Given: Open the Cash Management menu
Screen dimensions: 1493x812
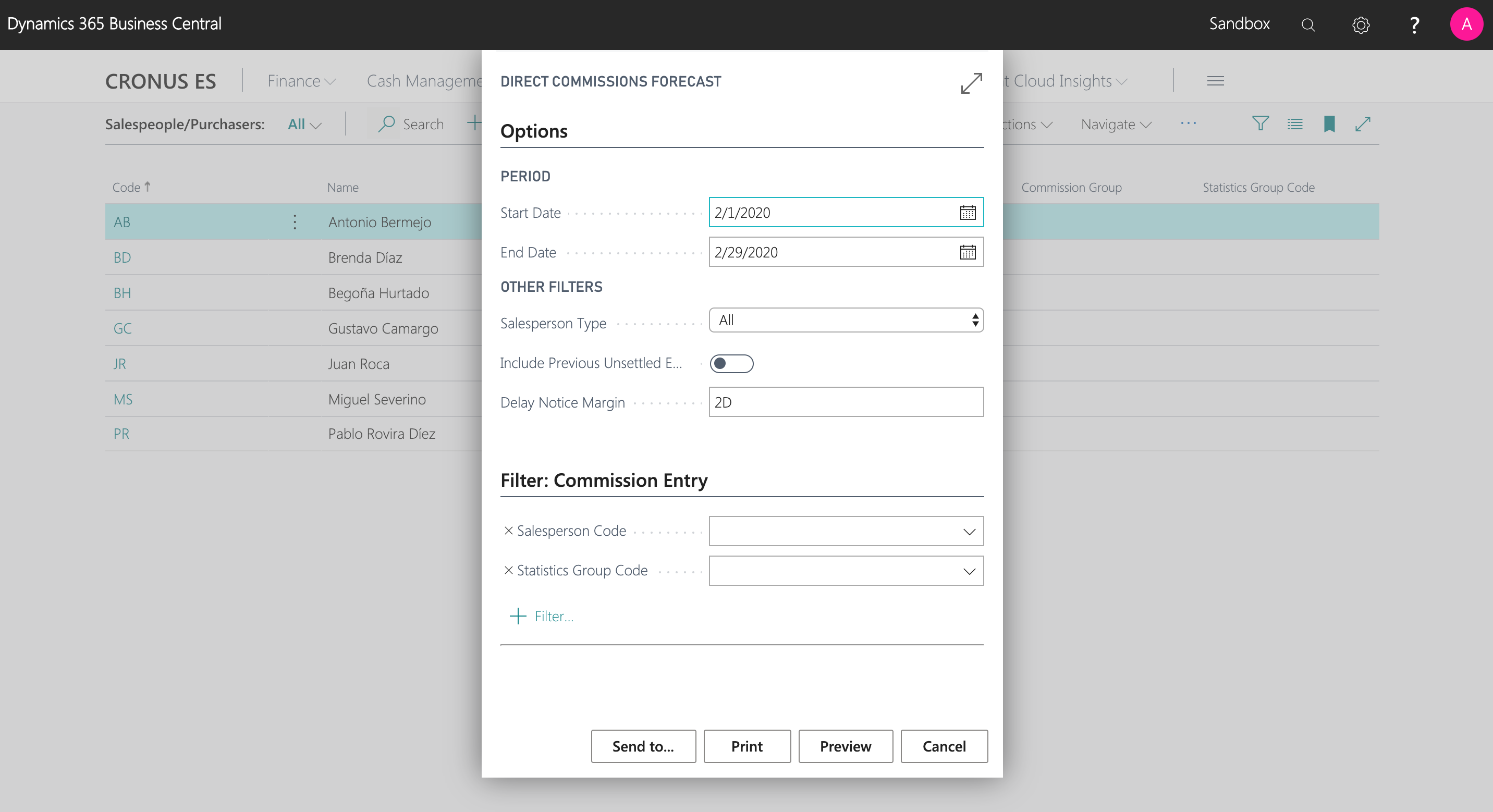Looking at the screenshot, I should 424,81.
